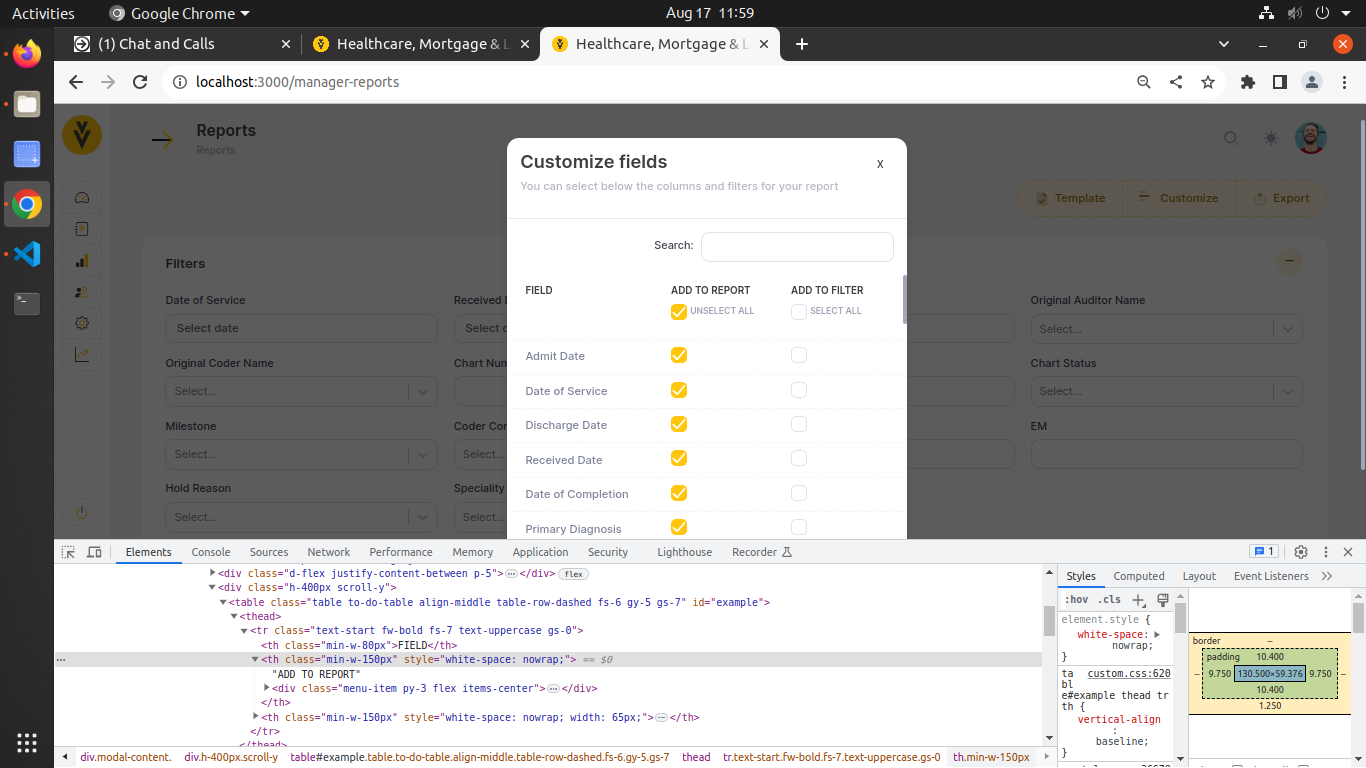Click the new style rule plus icon
This screenshot has width=1366, height=768.
coord(1138,600)
